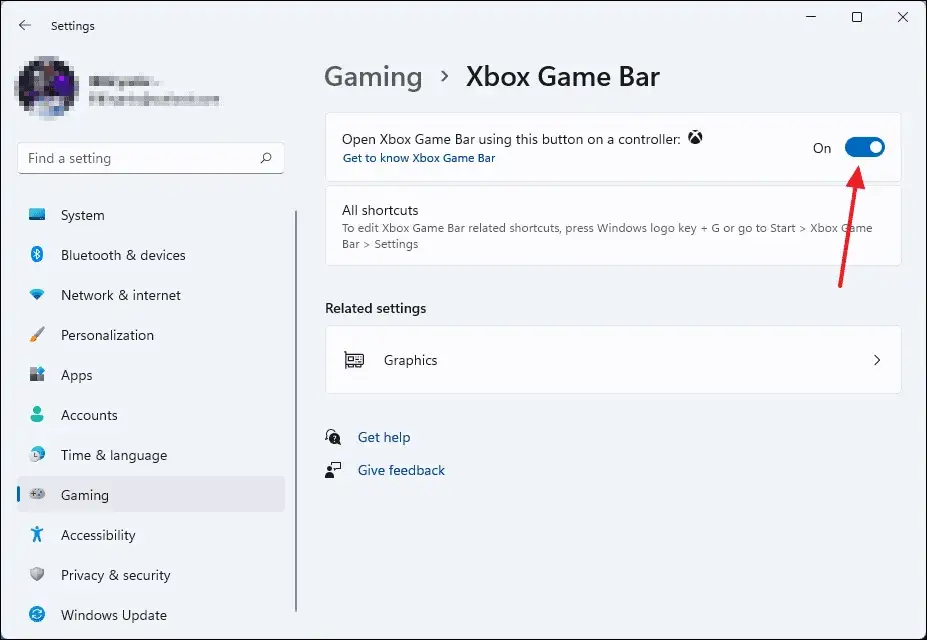Click the Gaming breadcrumb heading
Viewport: 927px width, 640px height.
(373, 77)
